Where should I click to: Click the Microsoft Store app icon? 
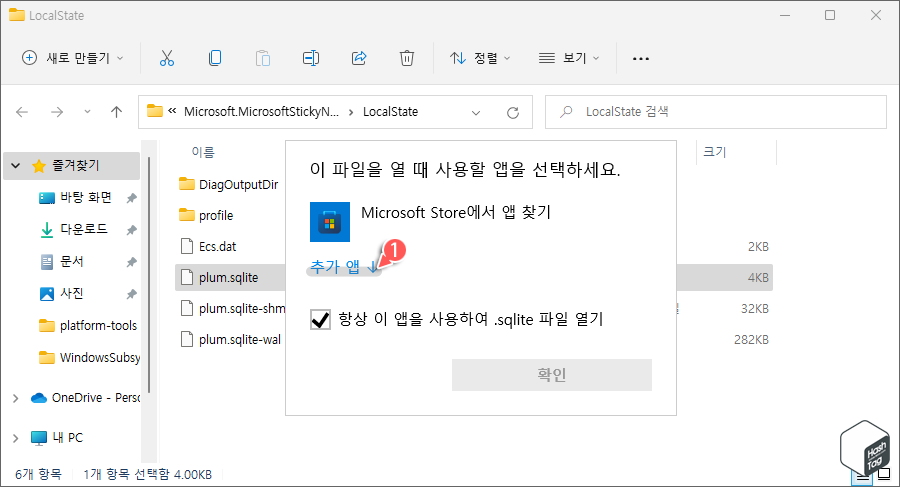pos(330,222)
